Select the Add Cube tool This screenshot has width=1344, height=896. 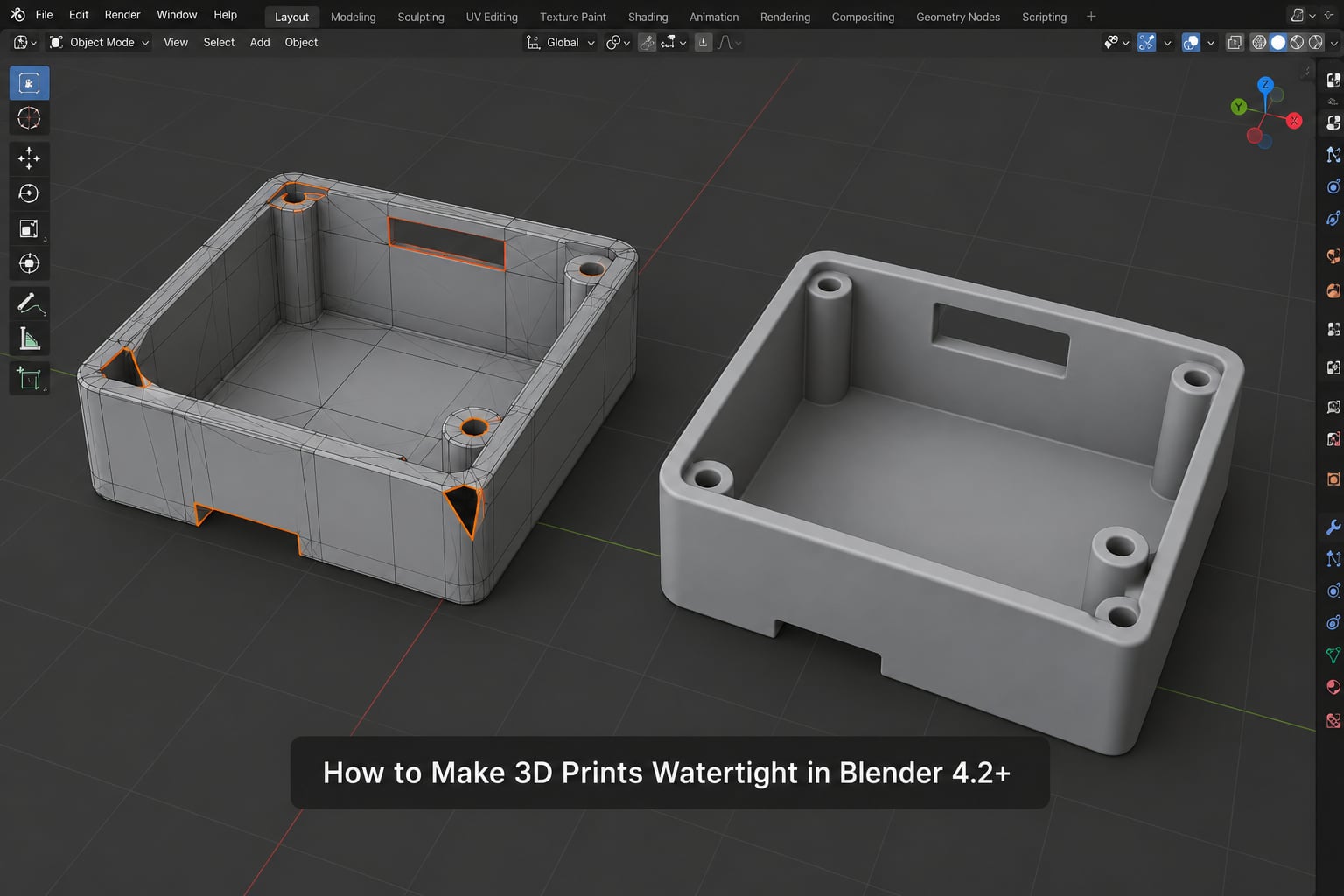coord(29,379)
